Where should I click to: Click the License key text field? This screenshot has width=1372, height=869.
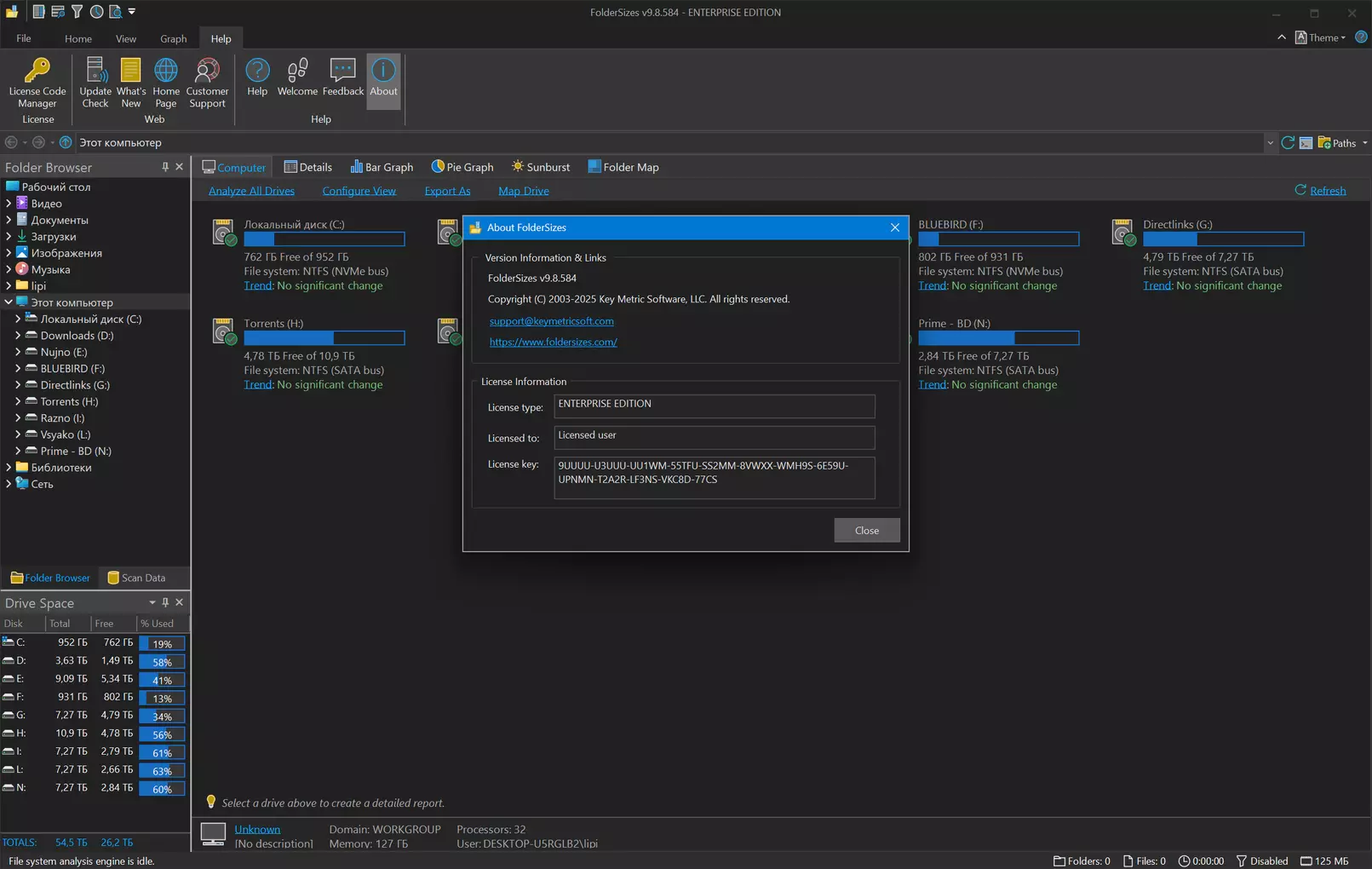714,477
